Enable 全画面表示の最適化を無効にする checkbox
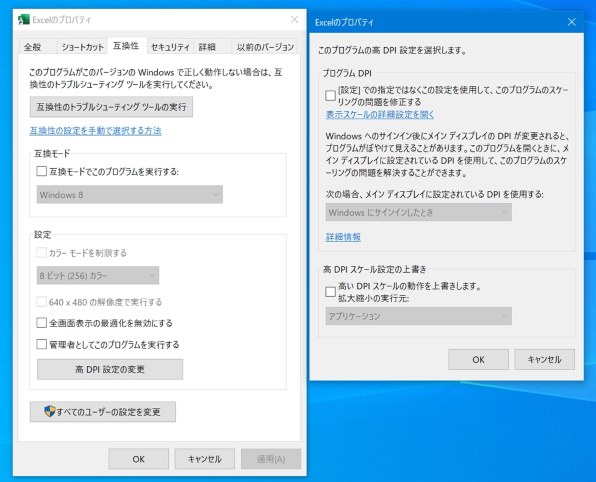Image resolution: width=596 pixels, height=482 pixels. click(41, 323)
